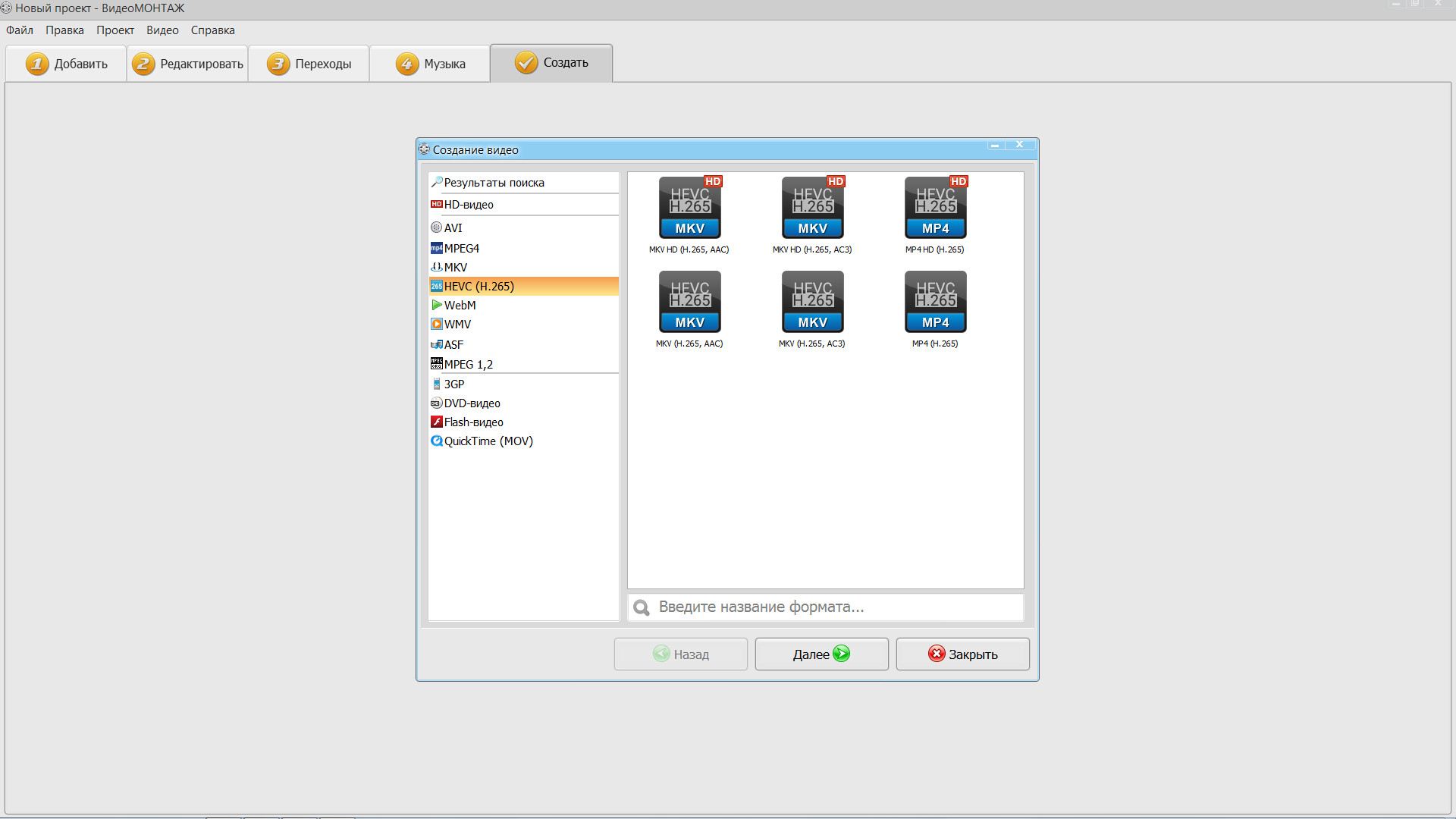Select the HEVC (H.265) category
This screenshot has height=819, width=1456.
point(524,286)
